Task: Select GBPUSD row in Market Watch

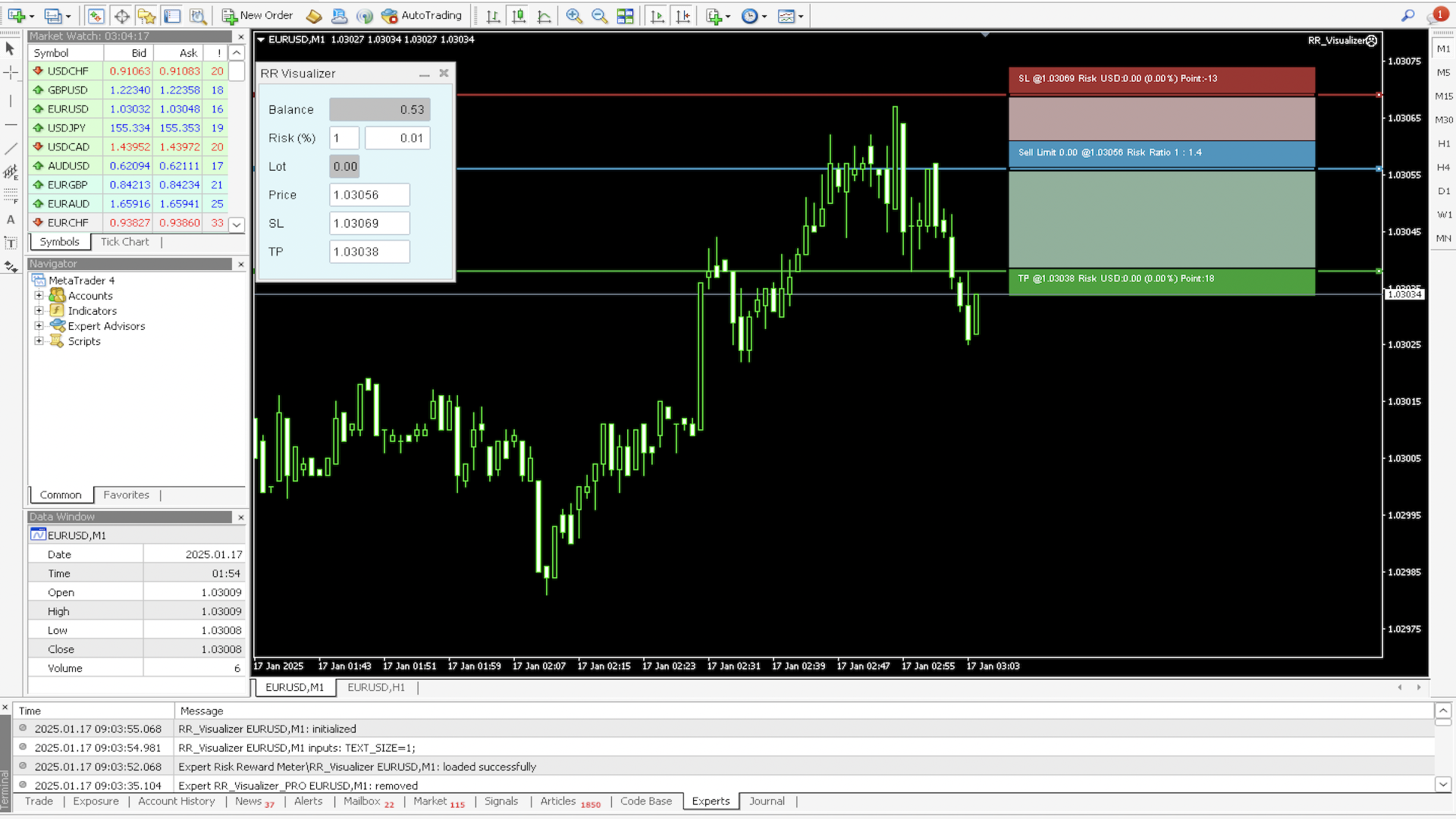Action: (128, 90)
